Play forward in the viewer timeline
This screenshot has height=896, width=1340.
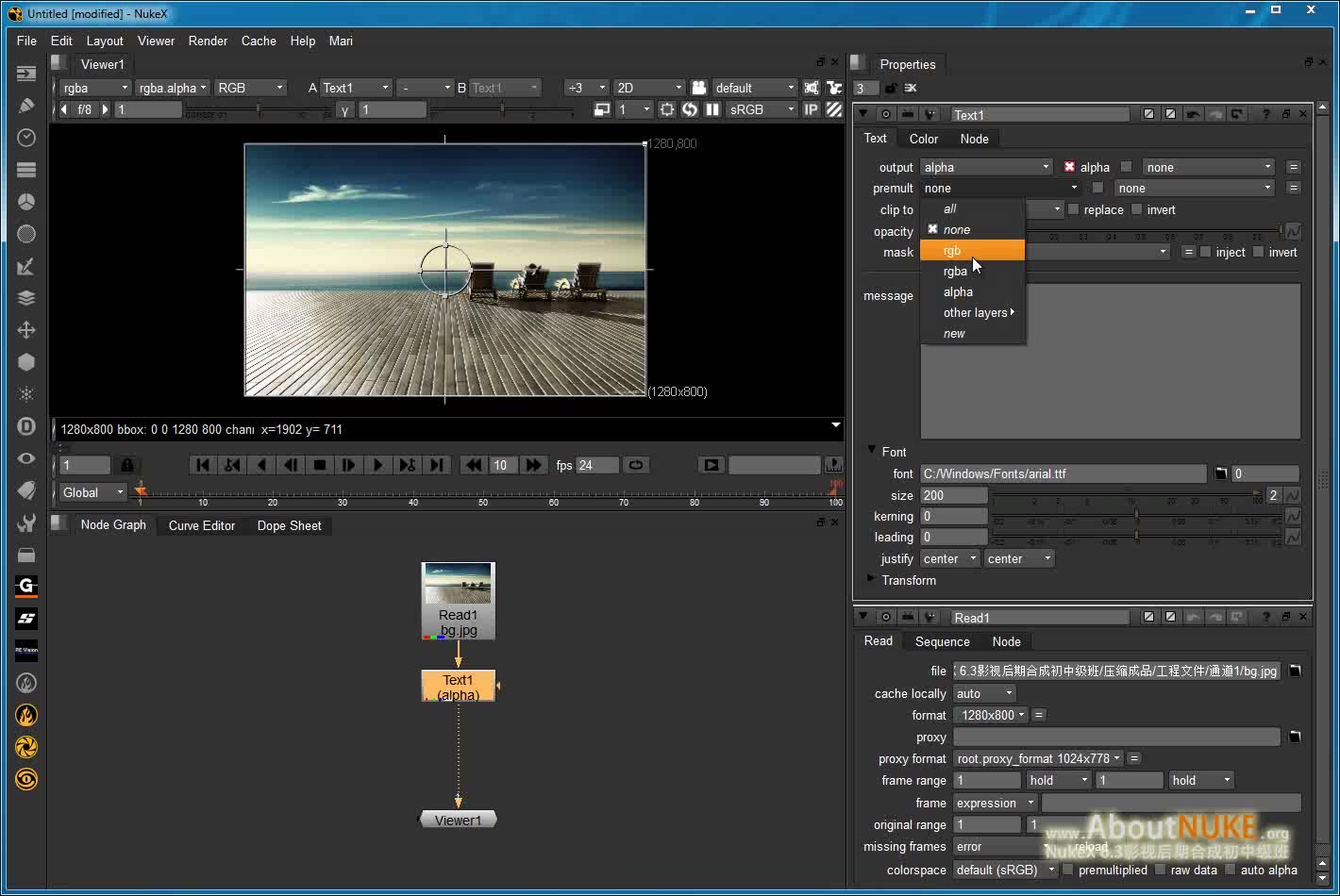click(377, 465)
